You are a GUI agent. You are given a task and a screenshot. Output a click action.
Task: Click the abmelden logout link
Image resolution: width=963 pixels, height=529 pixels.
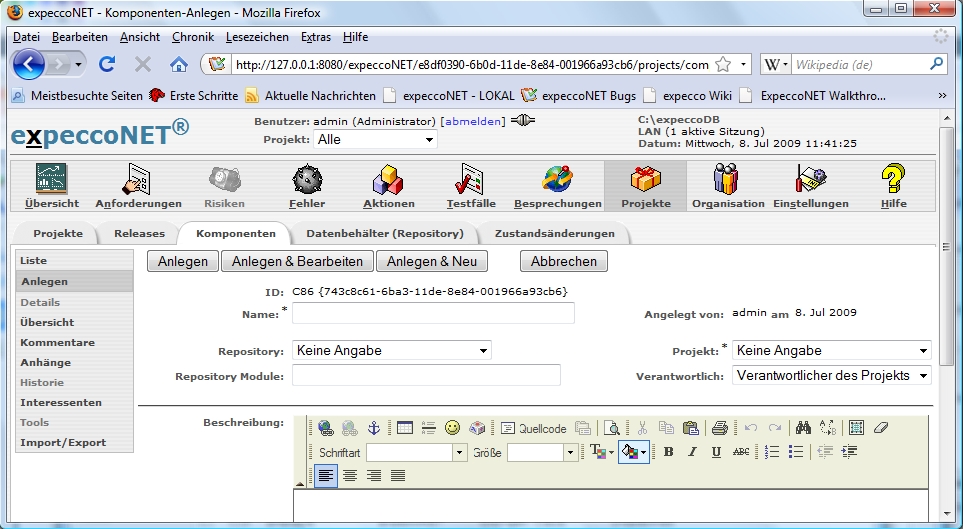click(473, 121)
